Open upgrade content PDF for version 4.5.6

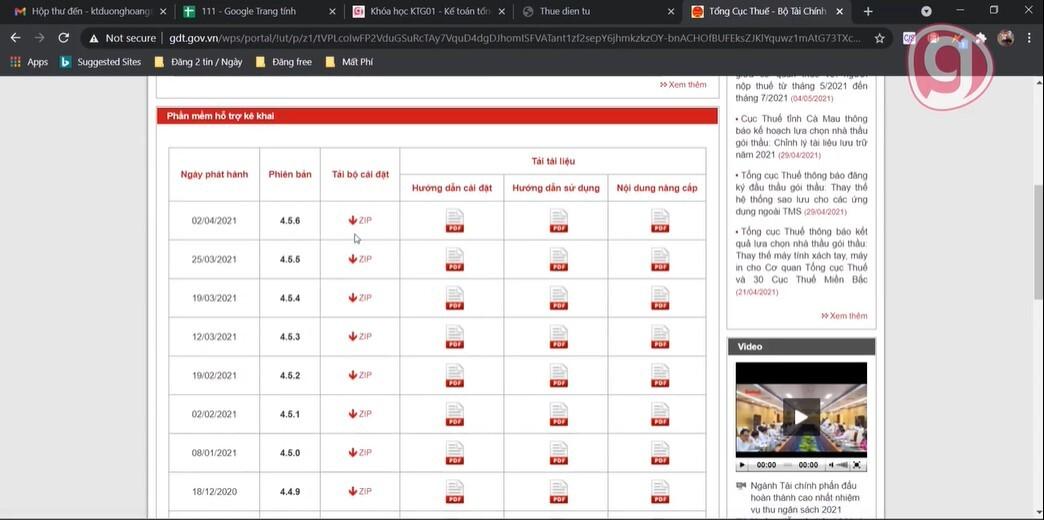click(660, 220)
